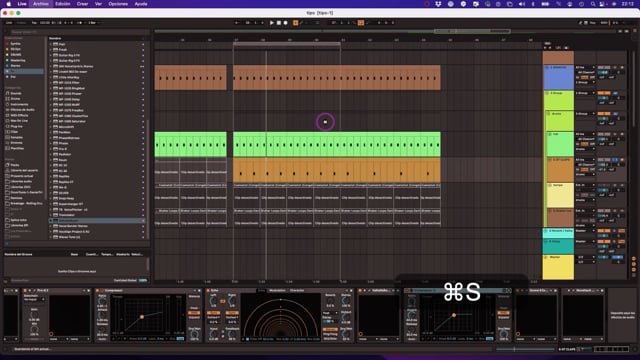Image resolution: width=640 pixels, height=360 pixels.
Task: Open the Sounds category
Action: 16,93
